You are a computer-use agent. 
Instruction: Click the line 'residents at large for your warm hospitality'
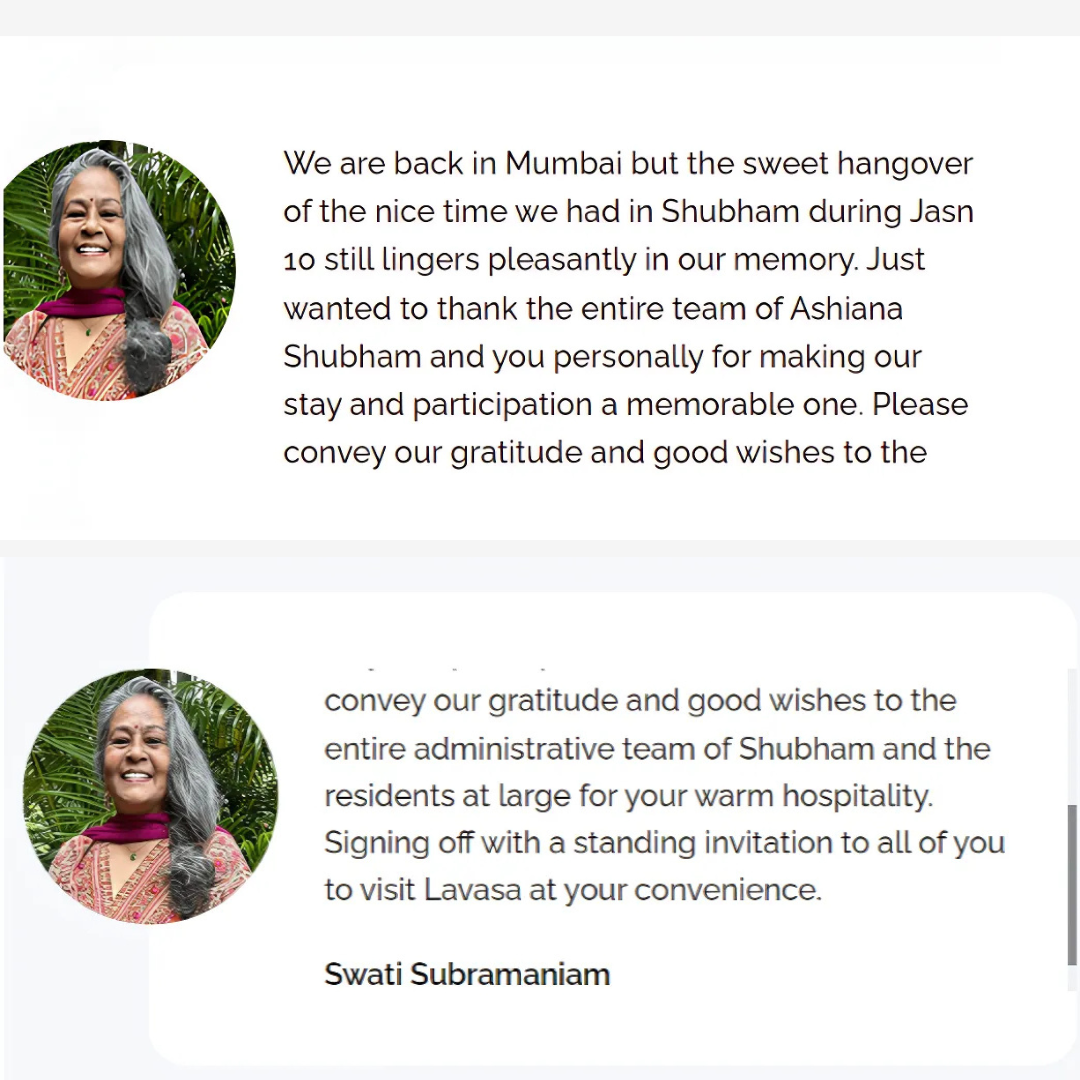click(x=629, y=796)
